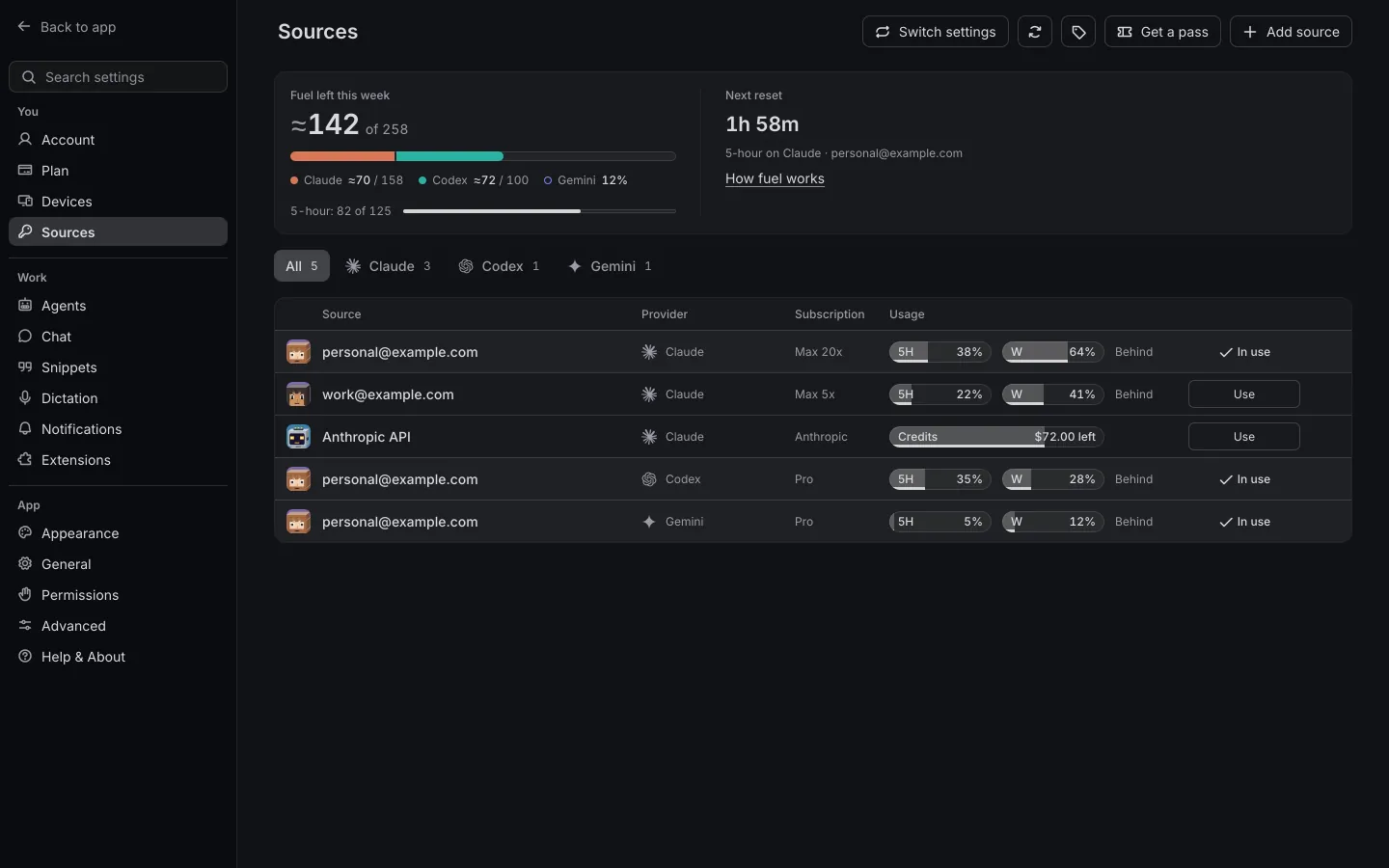Use the Anthropic API source

[1244, 437]
